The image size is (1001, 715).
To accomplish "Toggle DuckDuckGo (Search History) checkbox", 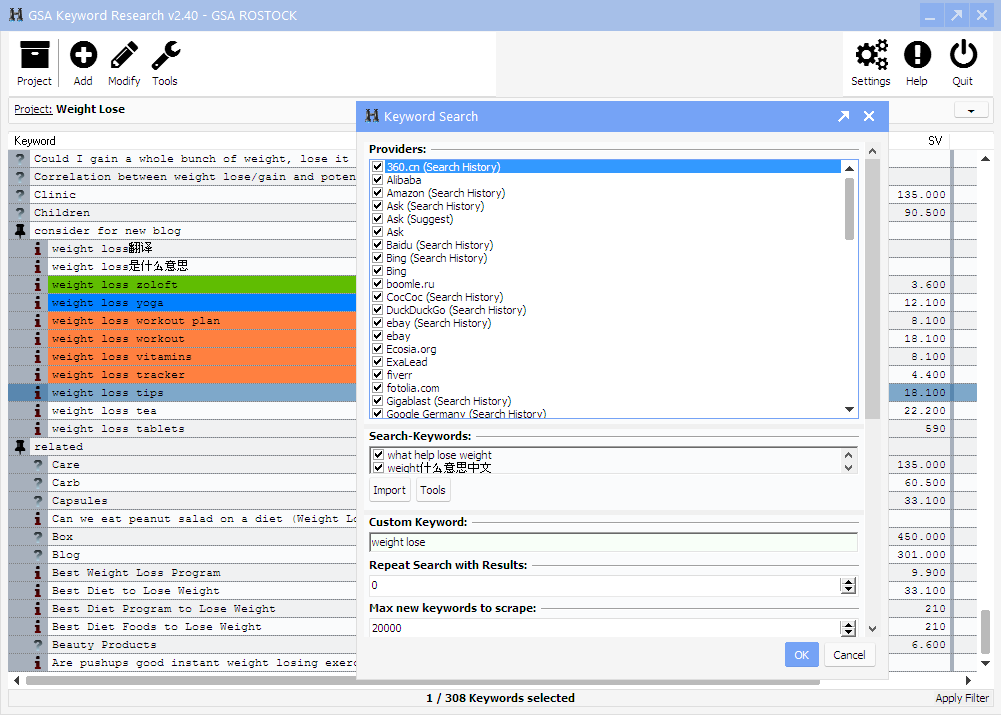I will (x=378, y=310).
